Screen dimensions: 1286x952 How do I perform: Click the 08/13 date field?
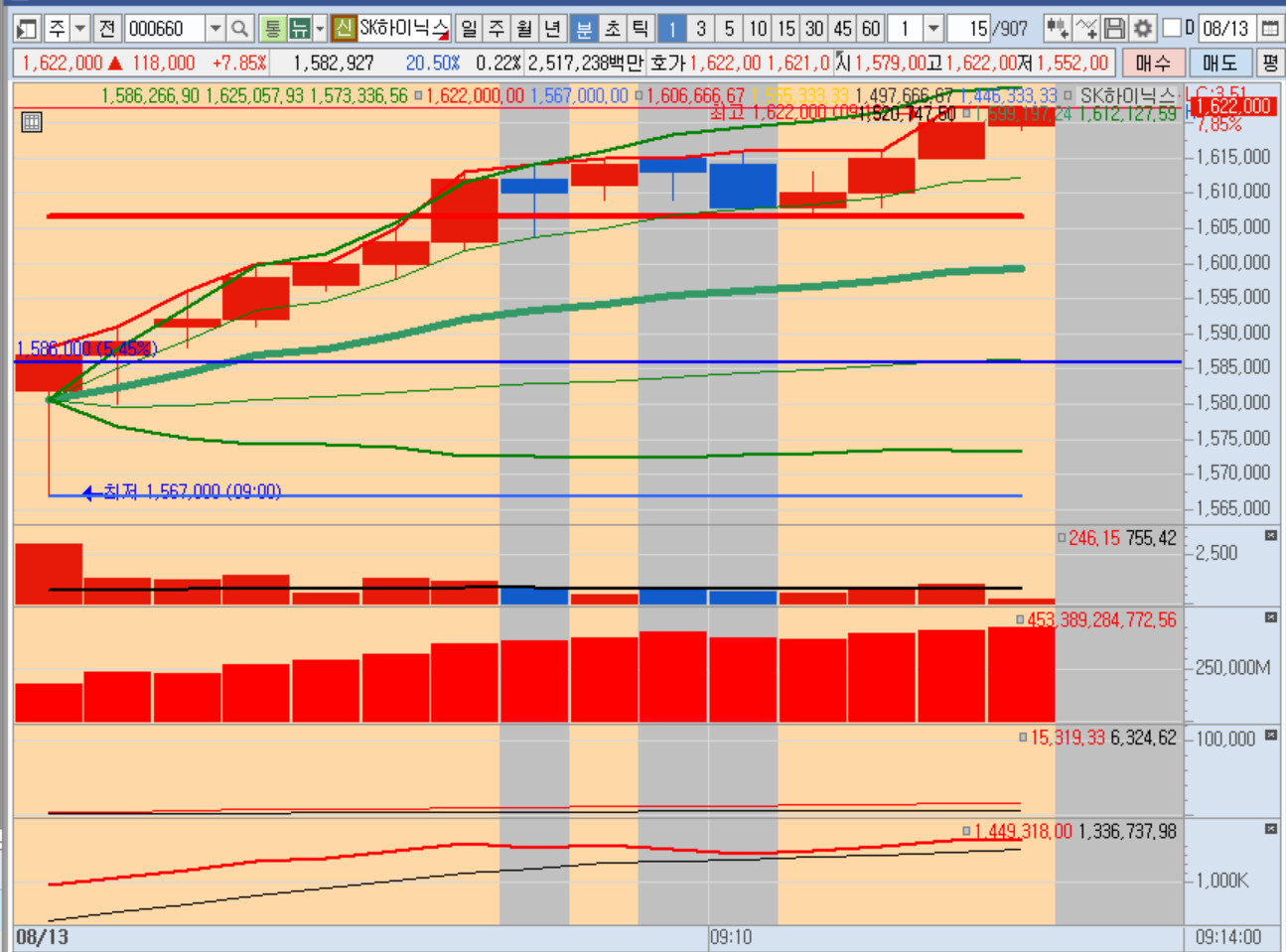coord(1226,29)
